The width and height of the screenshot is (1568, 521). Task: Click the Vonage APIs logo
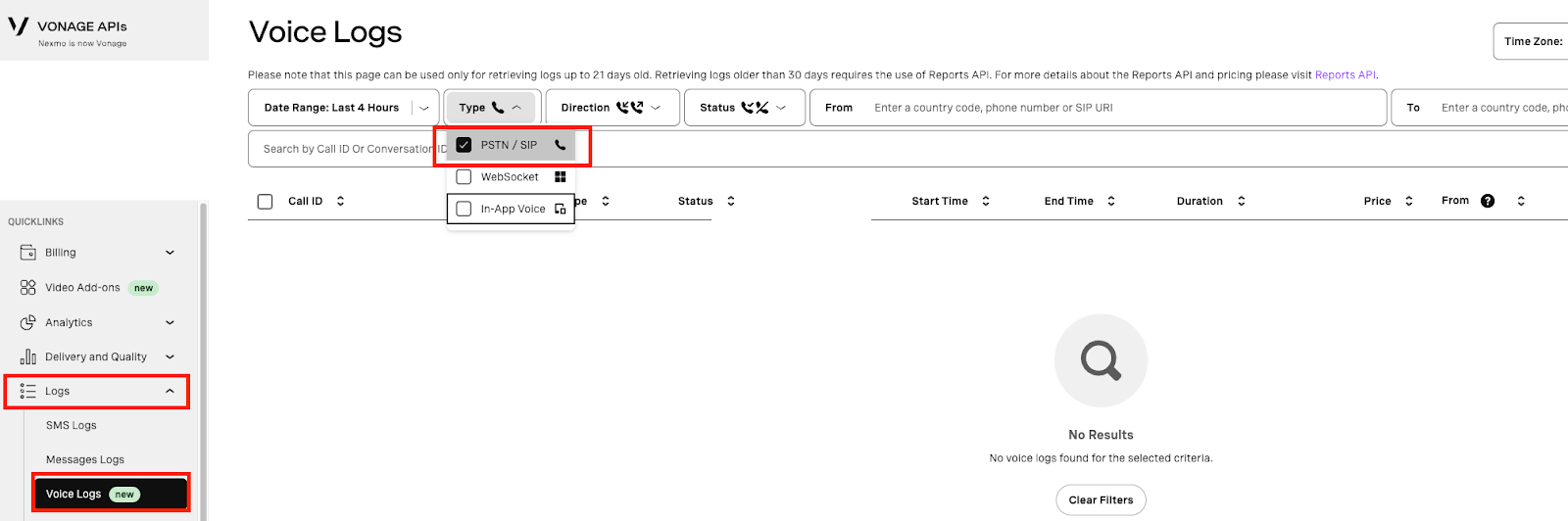[69, 31]
